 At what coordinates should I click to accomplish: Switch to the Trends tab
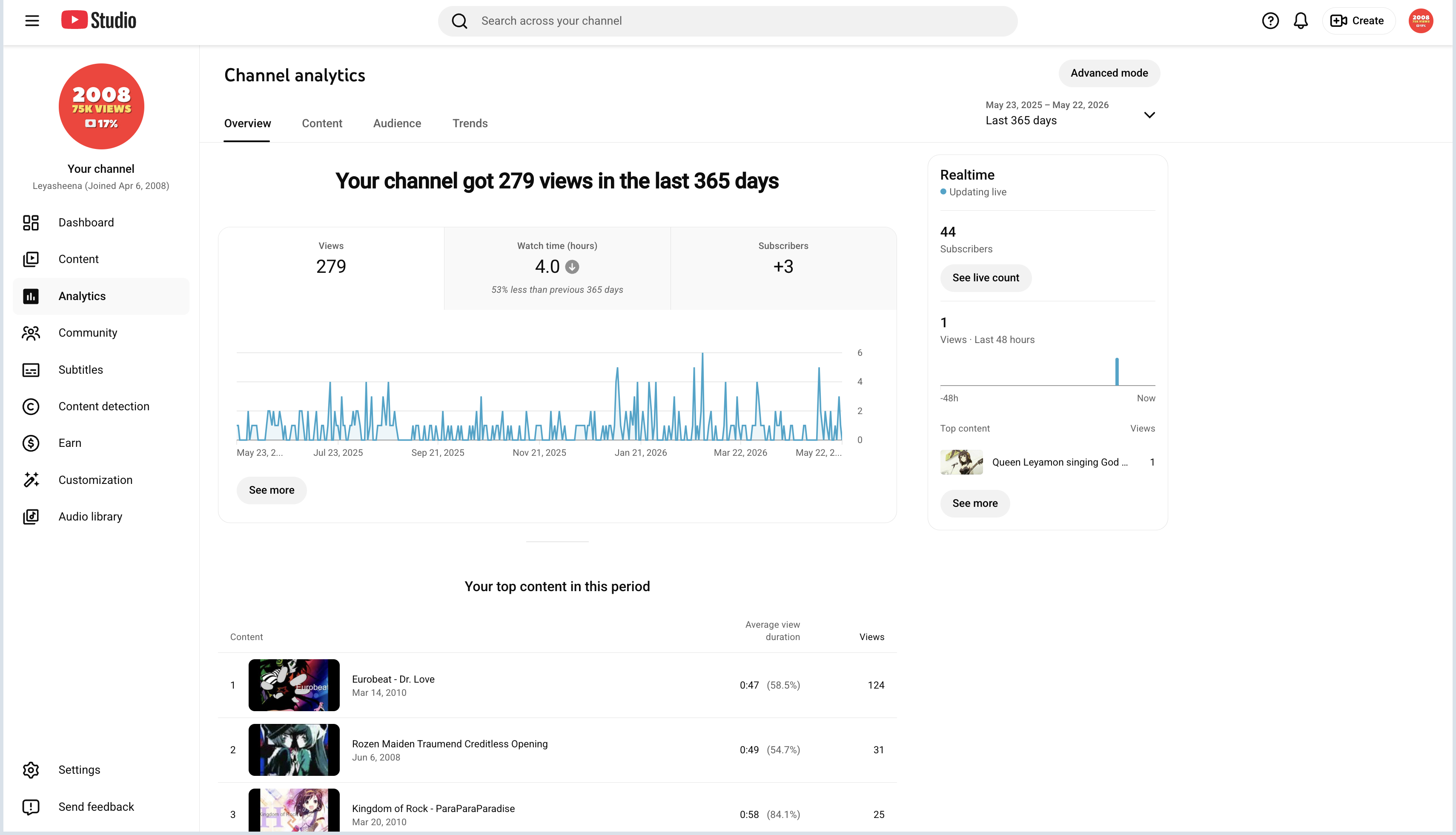470,123
